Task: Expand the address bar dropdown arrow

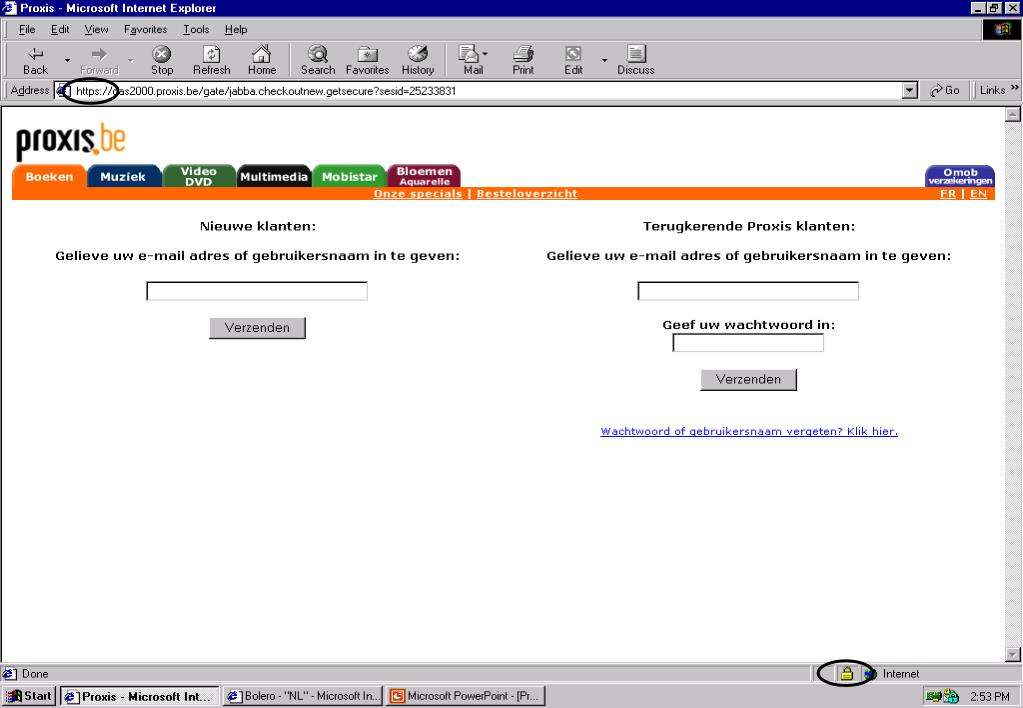Action: coord(910,91)
